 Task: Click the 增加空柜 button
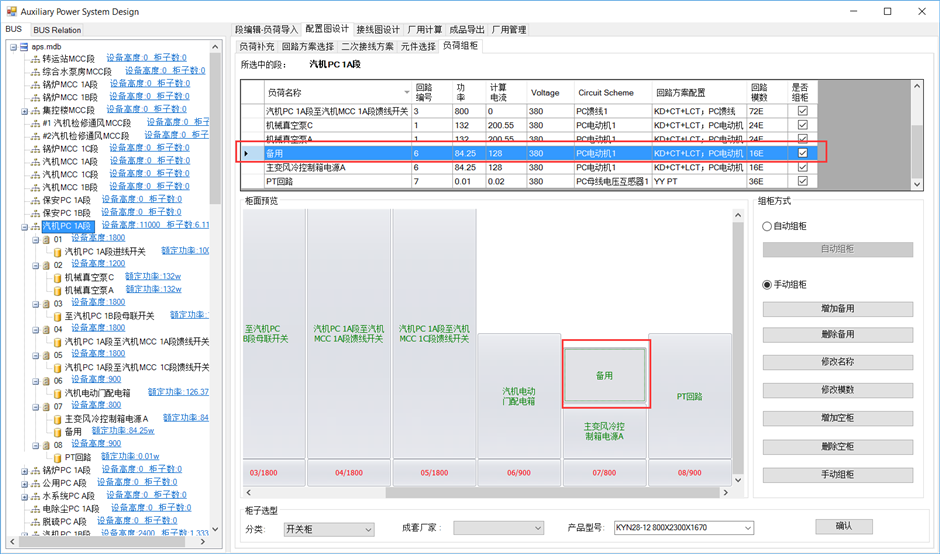point(837,418)
